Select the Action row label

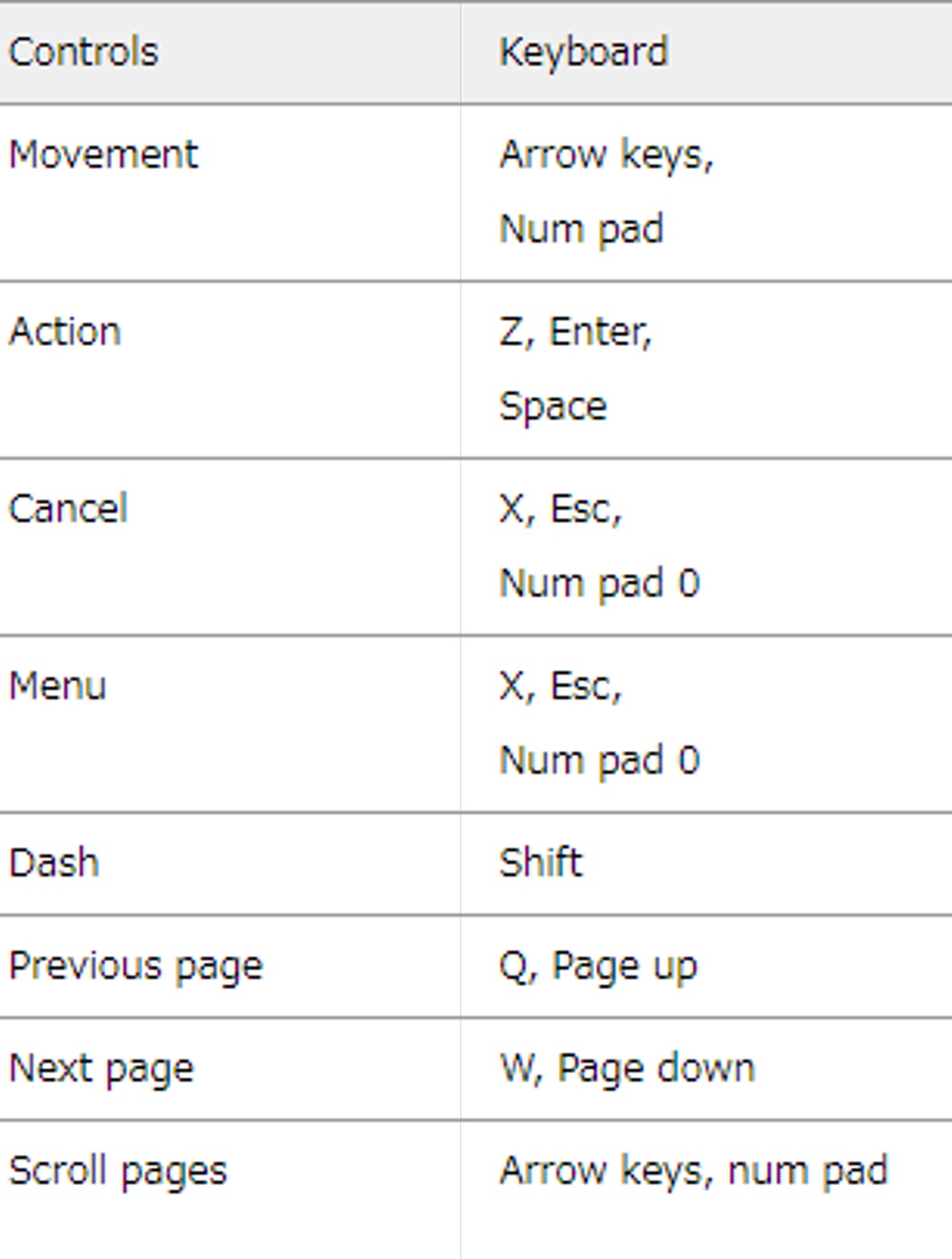(65, 332)
